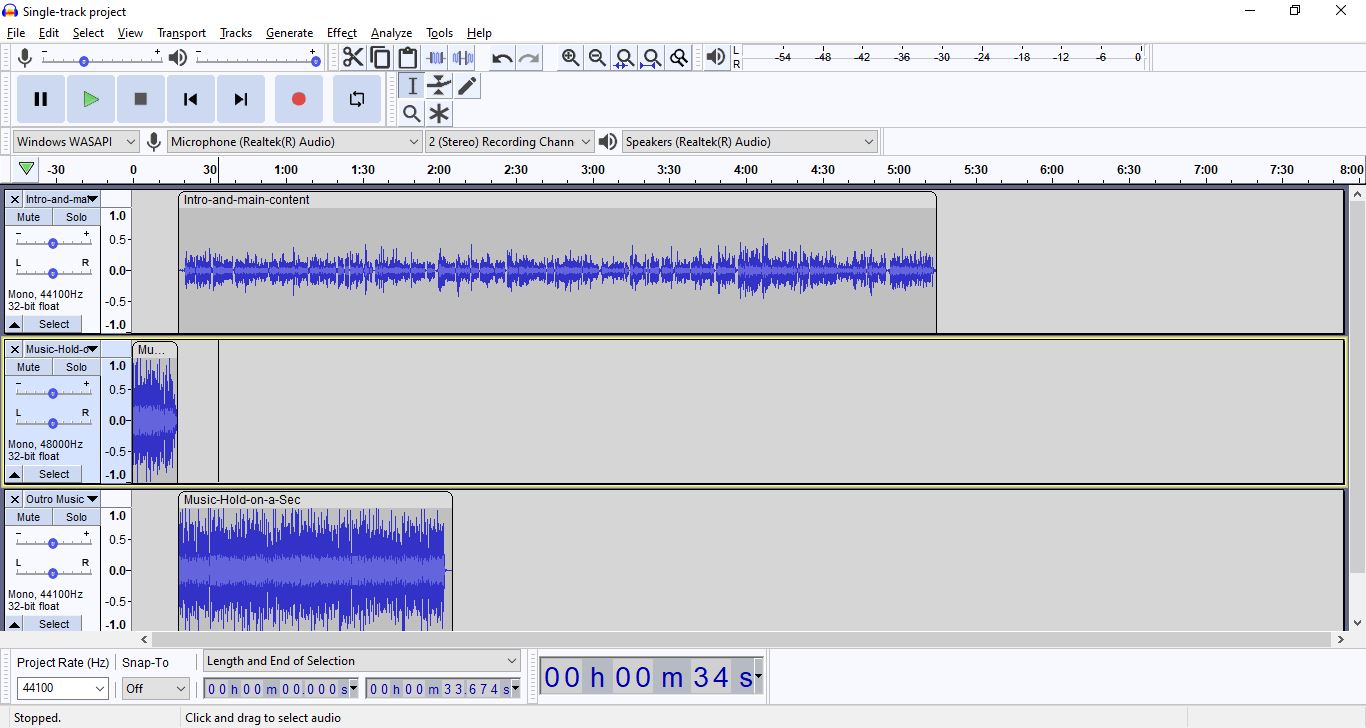Open Length and End of Selection dropdown
The image size is (1366, 728).
click(362, 661)
